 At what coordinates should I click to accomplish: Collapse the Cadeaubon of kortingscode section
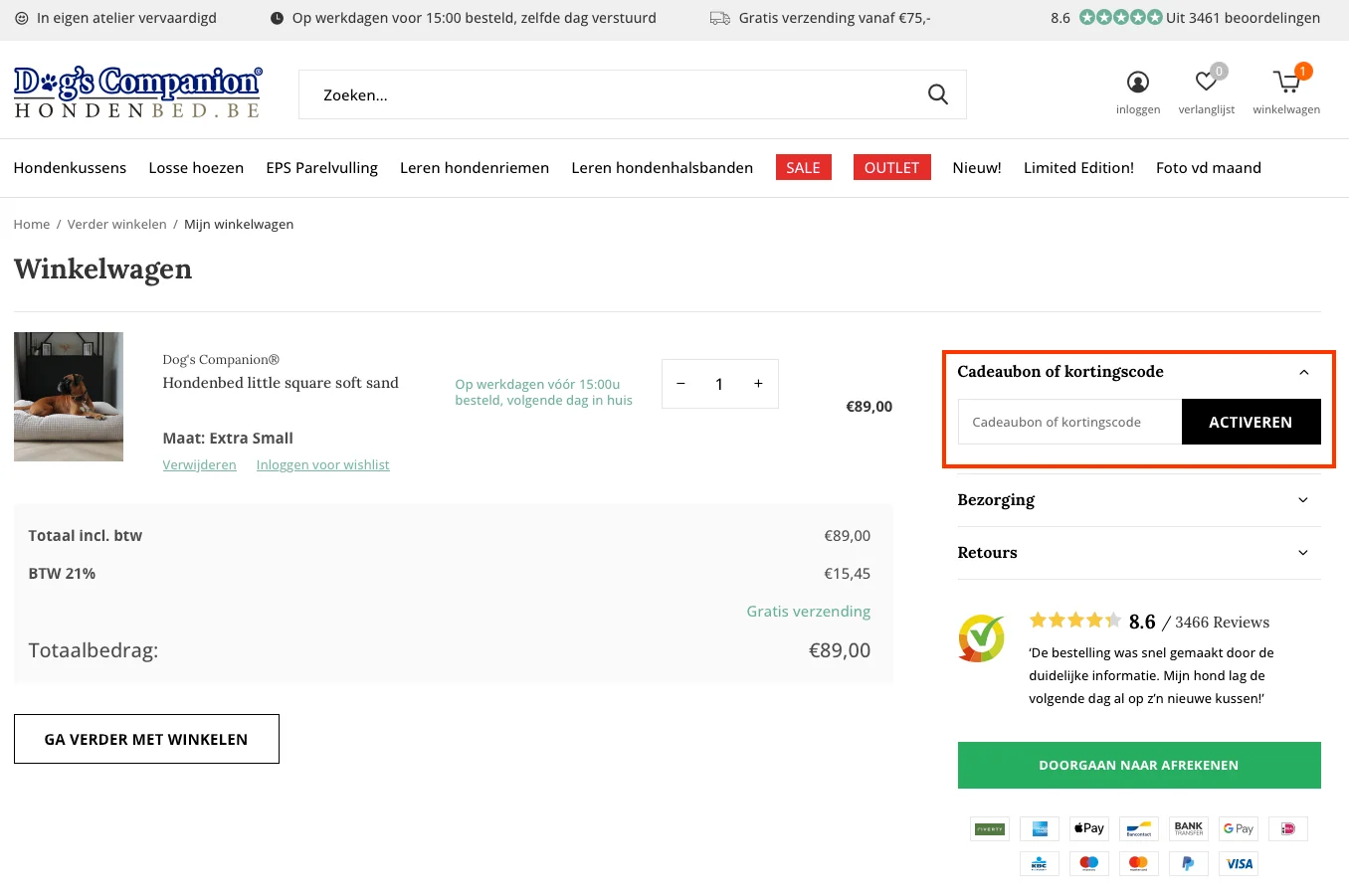point(1303,372)
